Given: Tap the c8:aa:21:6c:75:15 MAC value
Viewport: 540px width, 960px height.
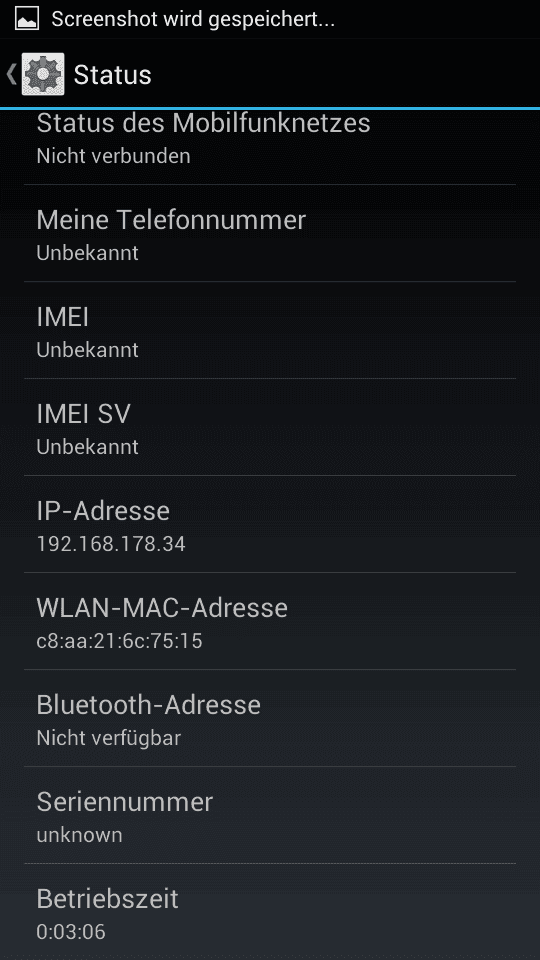Looking at the screenshot, I should [x=119, y=641].
